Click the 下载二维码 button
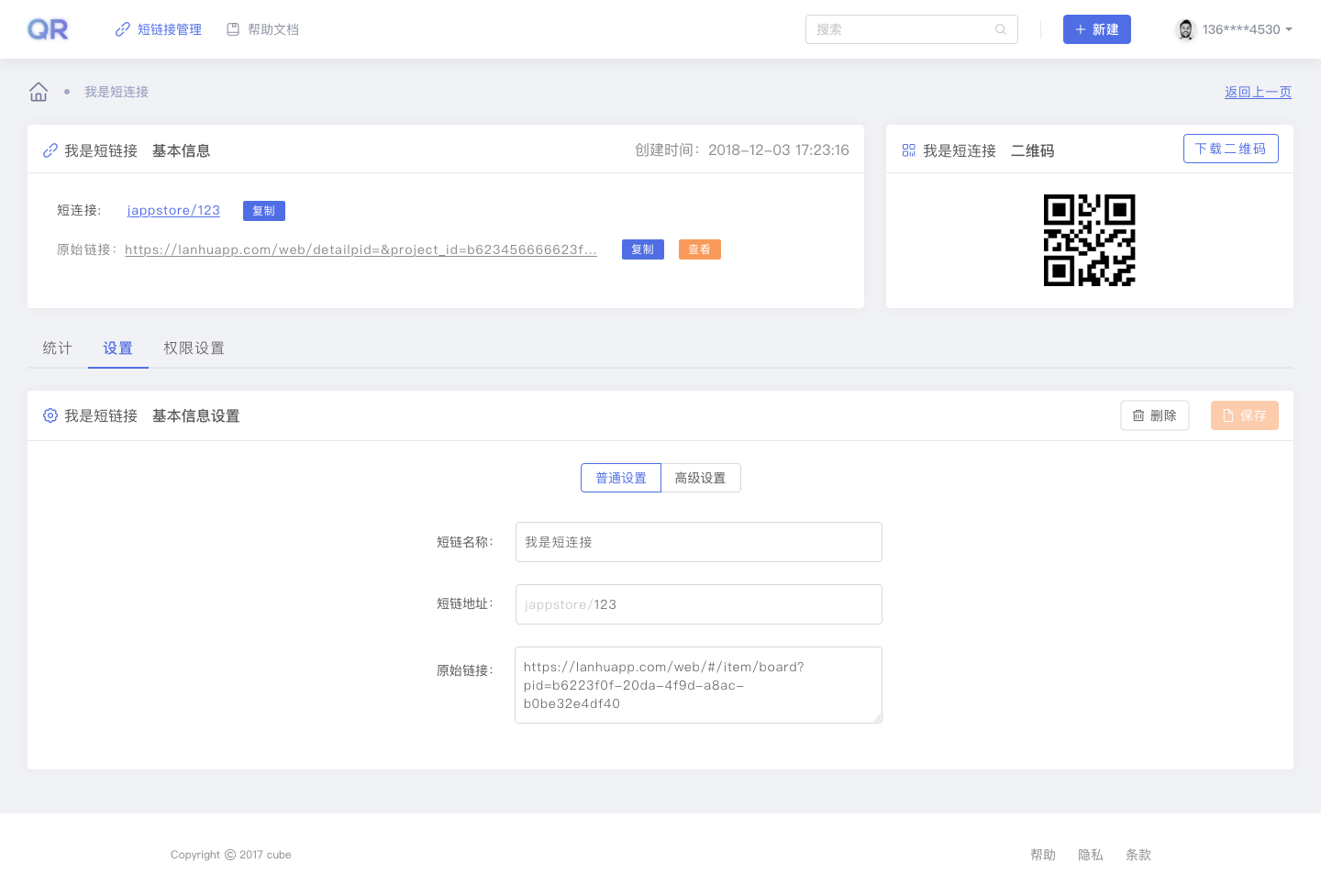 [x=1230, y=148]
